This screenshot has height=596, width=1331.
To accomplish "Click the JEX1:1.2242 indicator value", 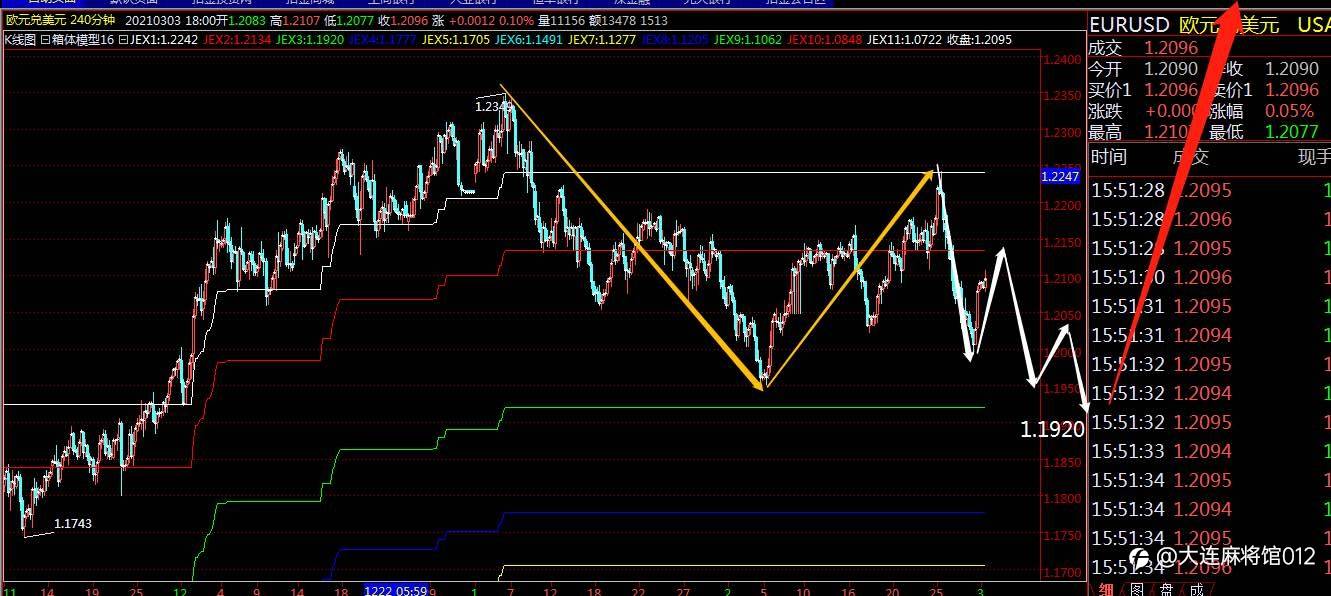I will [x=163, y=40].
